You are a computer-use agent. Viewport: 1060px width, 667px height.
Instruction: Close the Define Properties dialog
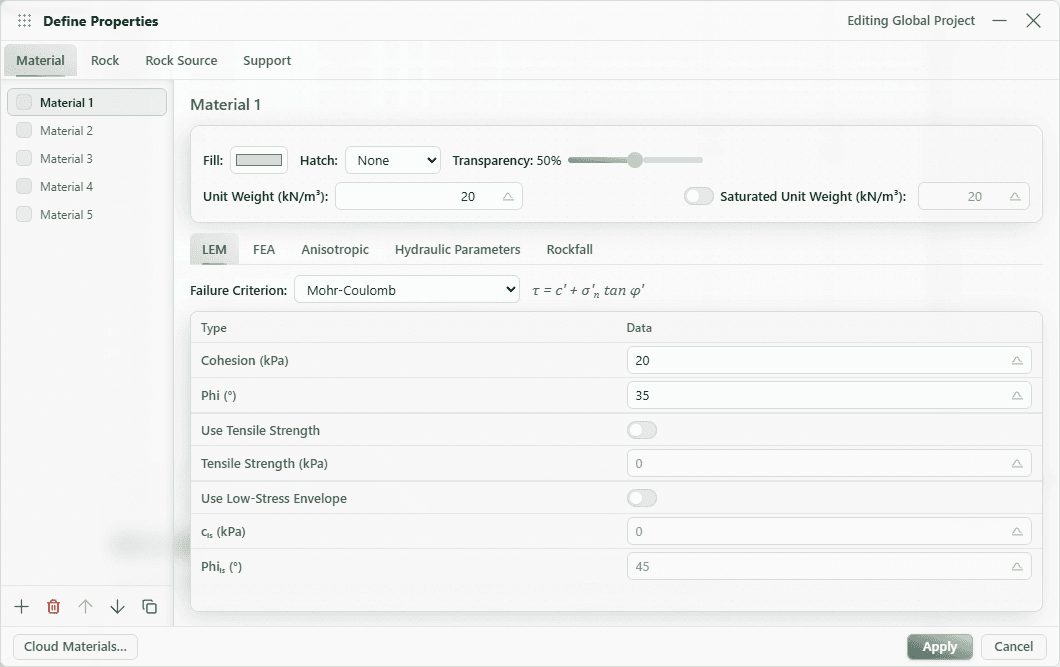[x=1033, y=21]
